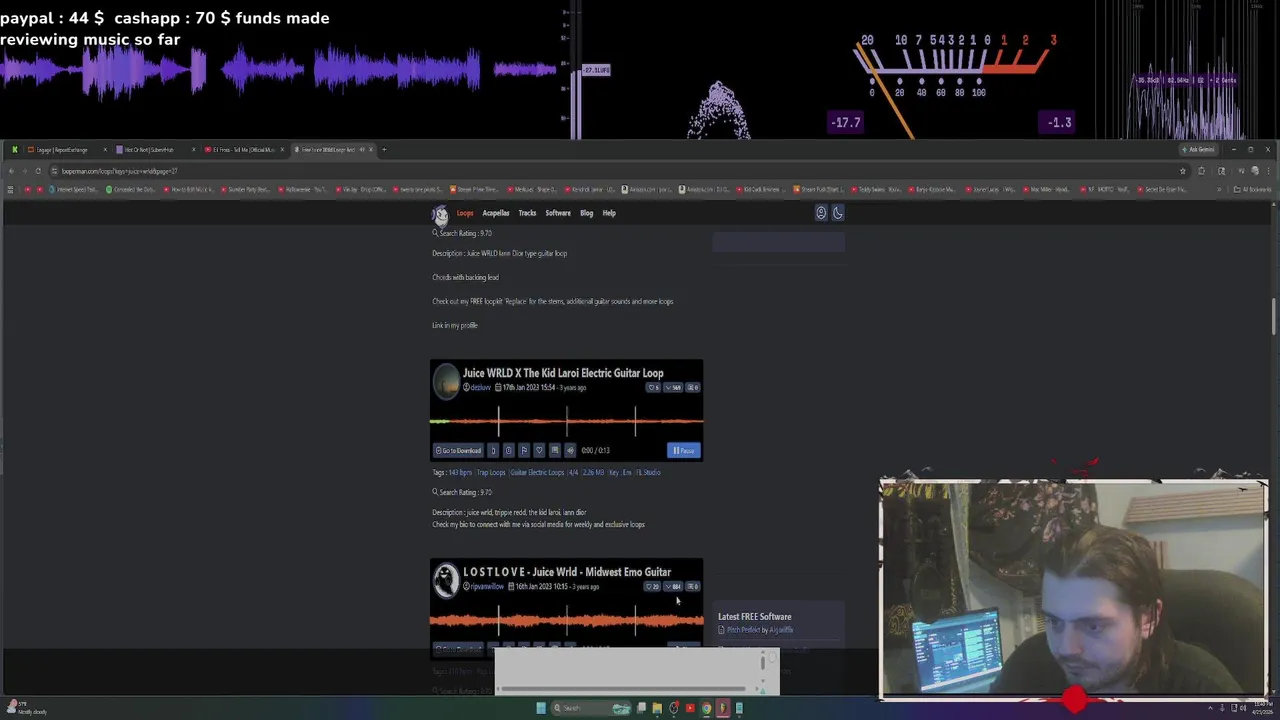
Task: Click the second player icon on Kid Laroi loop
Action: click(x=508, y=450)
